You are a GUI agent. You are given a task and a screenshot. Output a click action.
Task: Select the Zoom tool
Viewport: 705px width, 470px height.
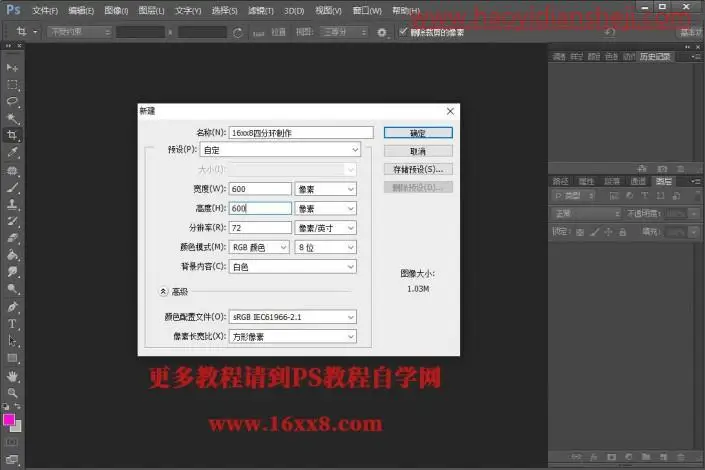pos(12,393)
